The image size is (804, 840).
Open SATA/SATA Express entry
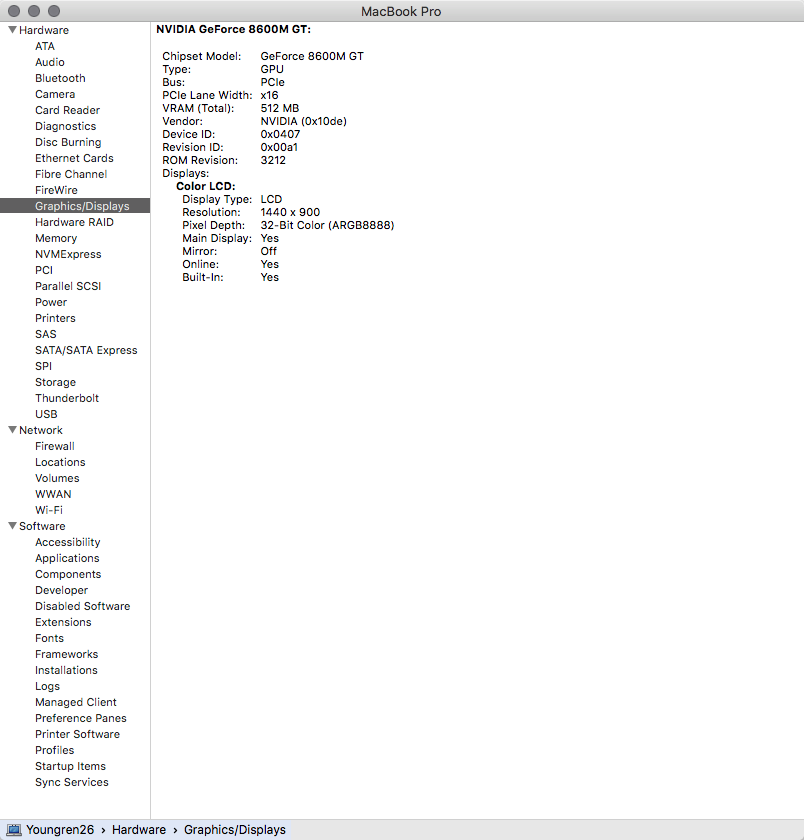(86, 350)
